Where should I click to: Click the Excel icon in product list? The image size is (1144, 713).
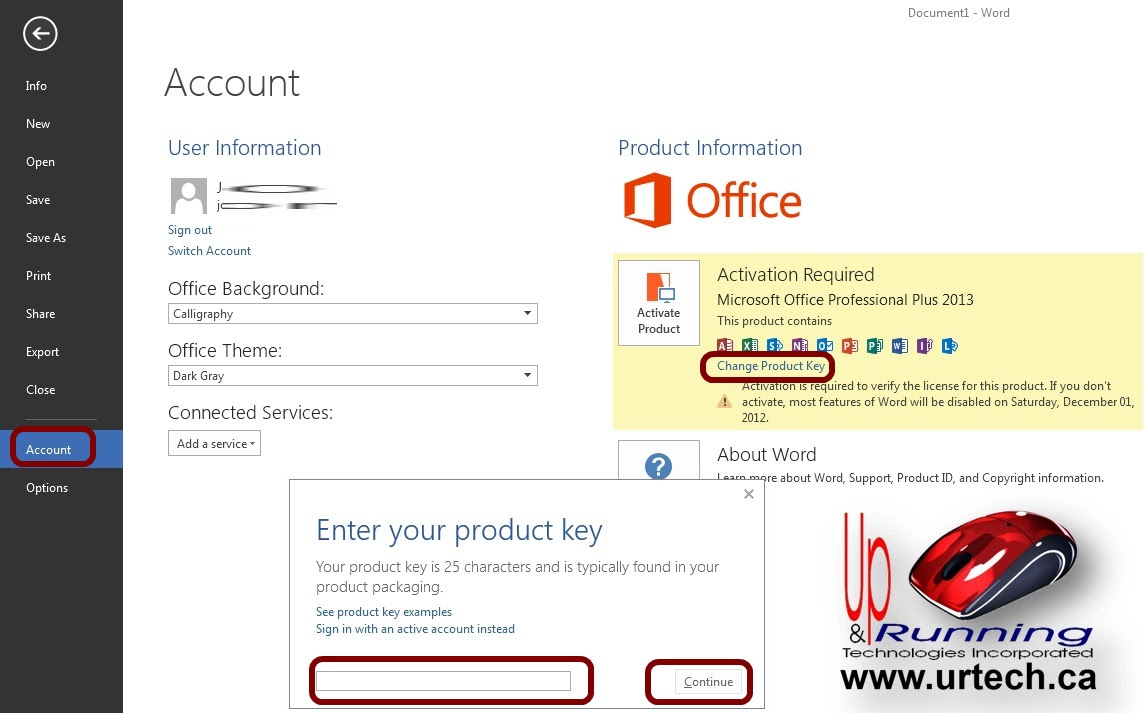749,345
